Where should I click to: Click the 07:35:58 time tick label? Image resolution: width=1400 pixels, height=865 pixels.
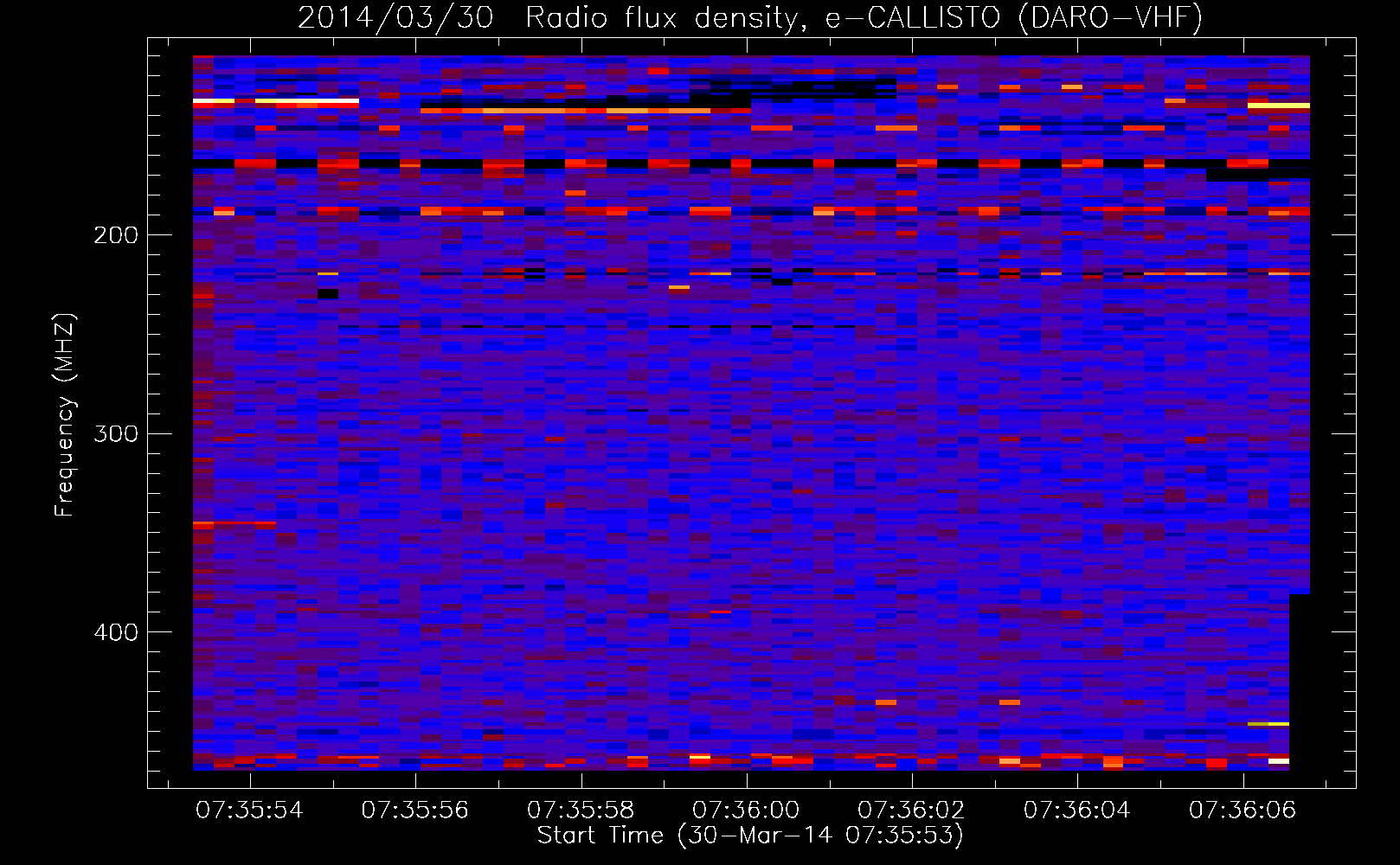point(581,811)
